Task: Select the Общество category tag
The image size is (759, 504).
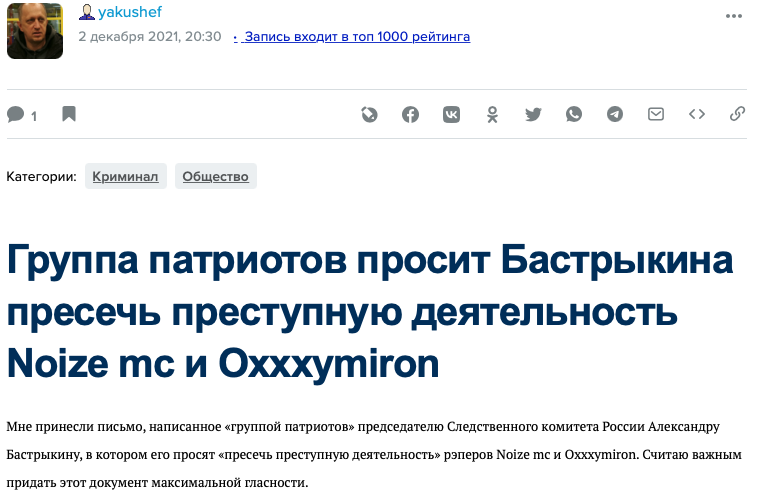Action: click(216, 177)
